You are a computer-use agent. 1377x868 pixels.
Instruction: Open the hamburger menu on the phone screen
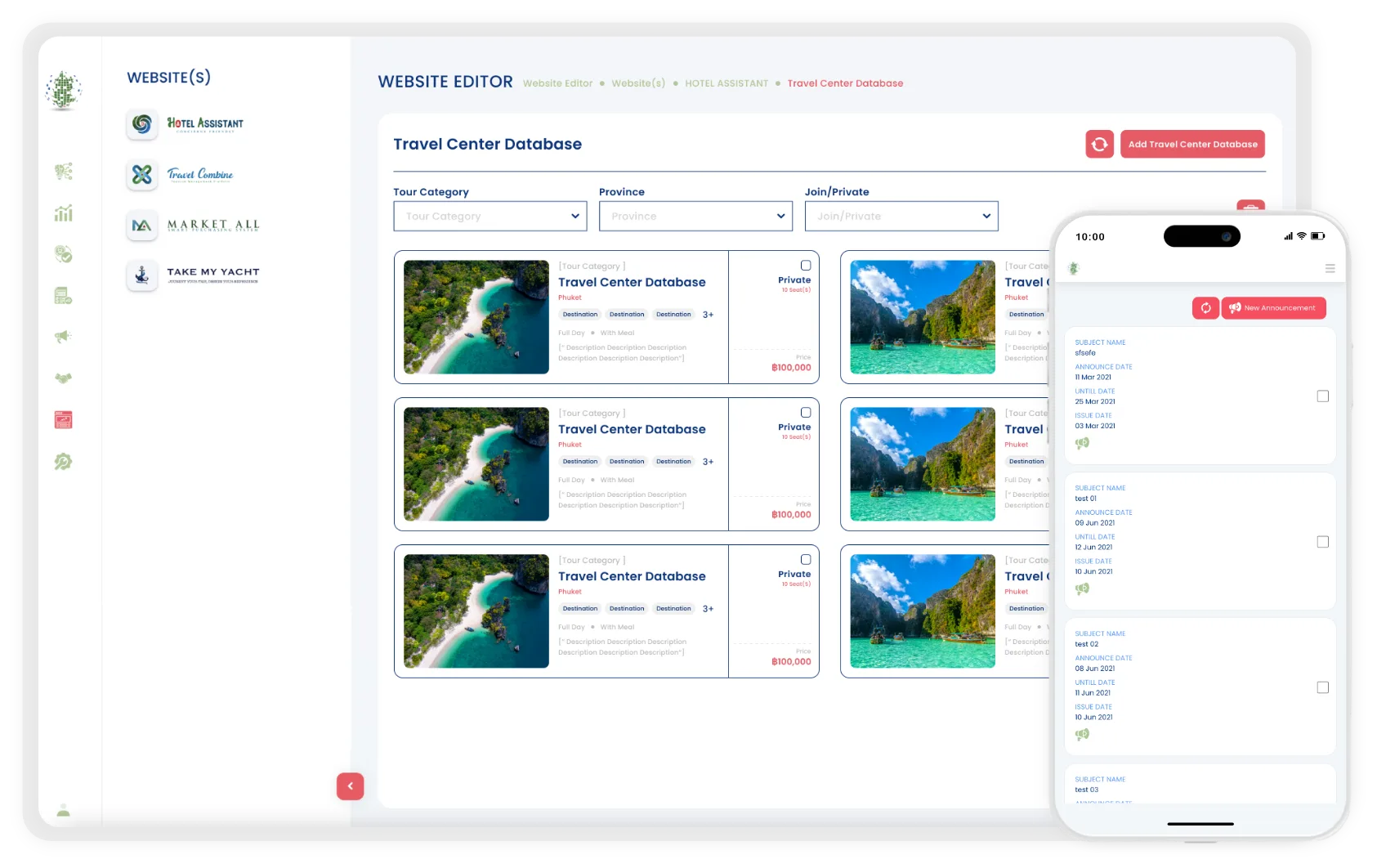[x=1330, y=268]
